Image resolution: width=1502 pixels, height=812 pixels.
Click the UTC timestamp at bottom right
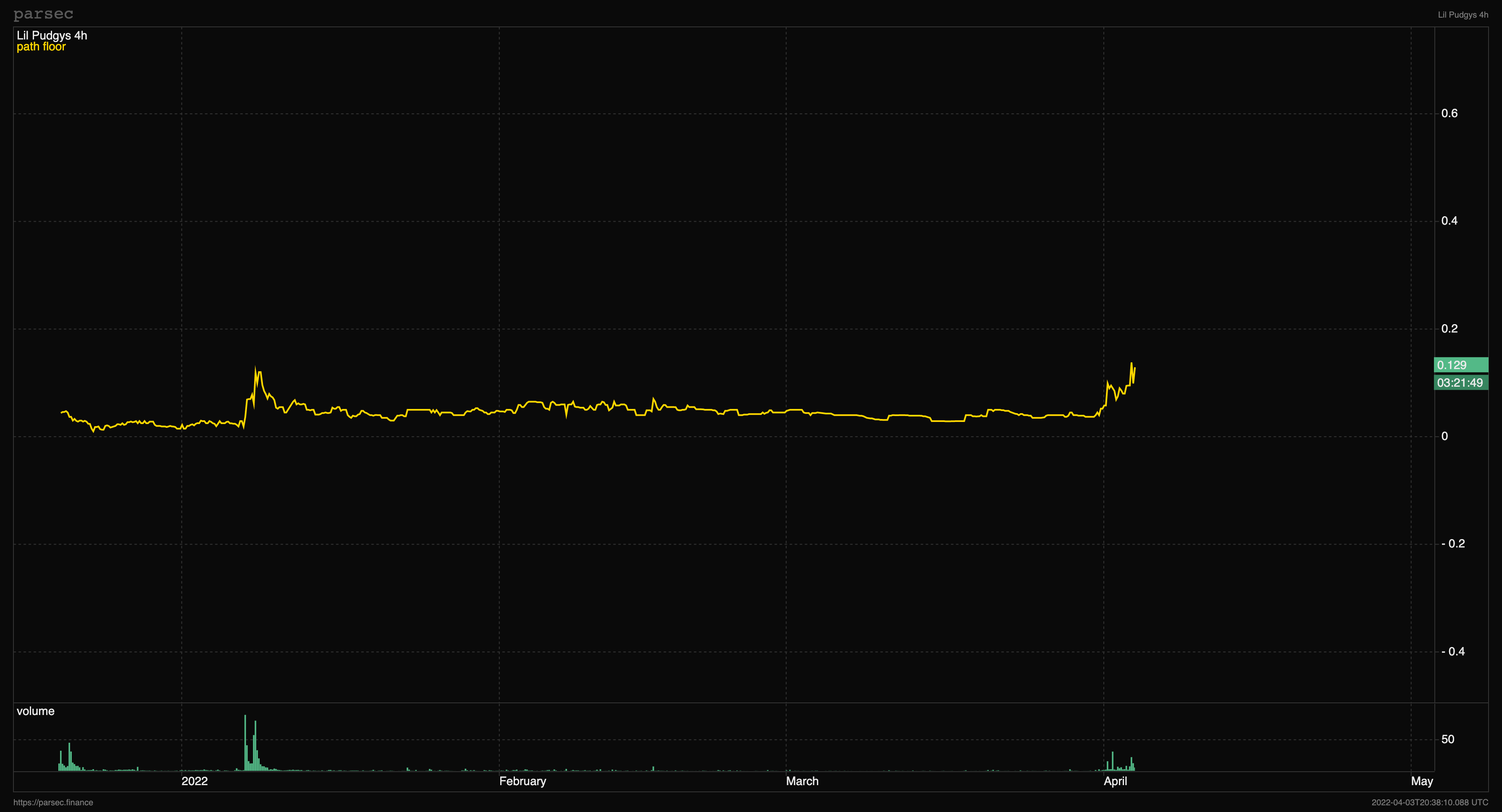[x=1429, y=802]
